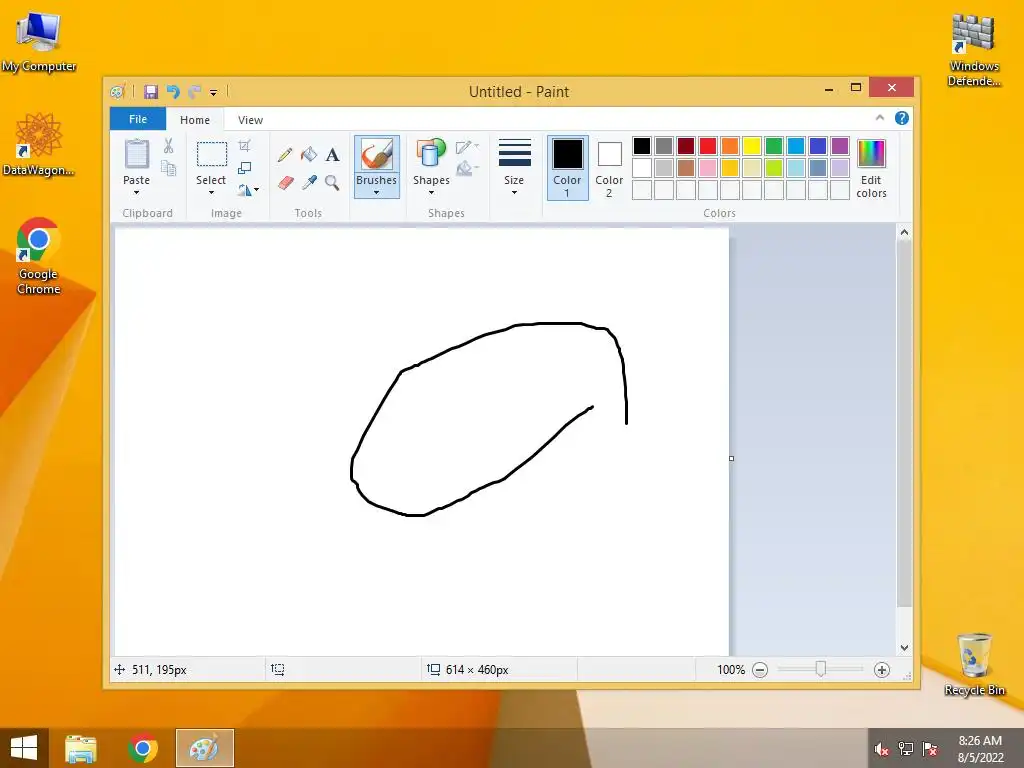Open the File menu
This screenshot has height=768, width=1024.
tap(138, 119)
